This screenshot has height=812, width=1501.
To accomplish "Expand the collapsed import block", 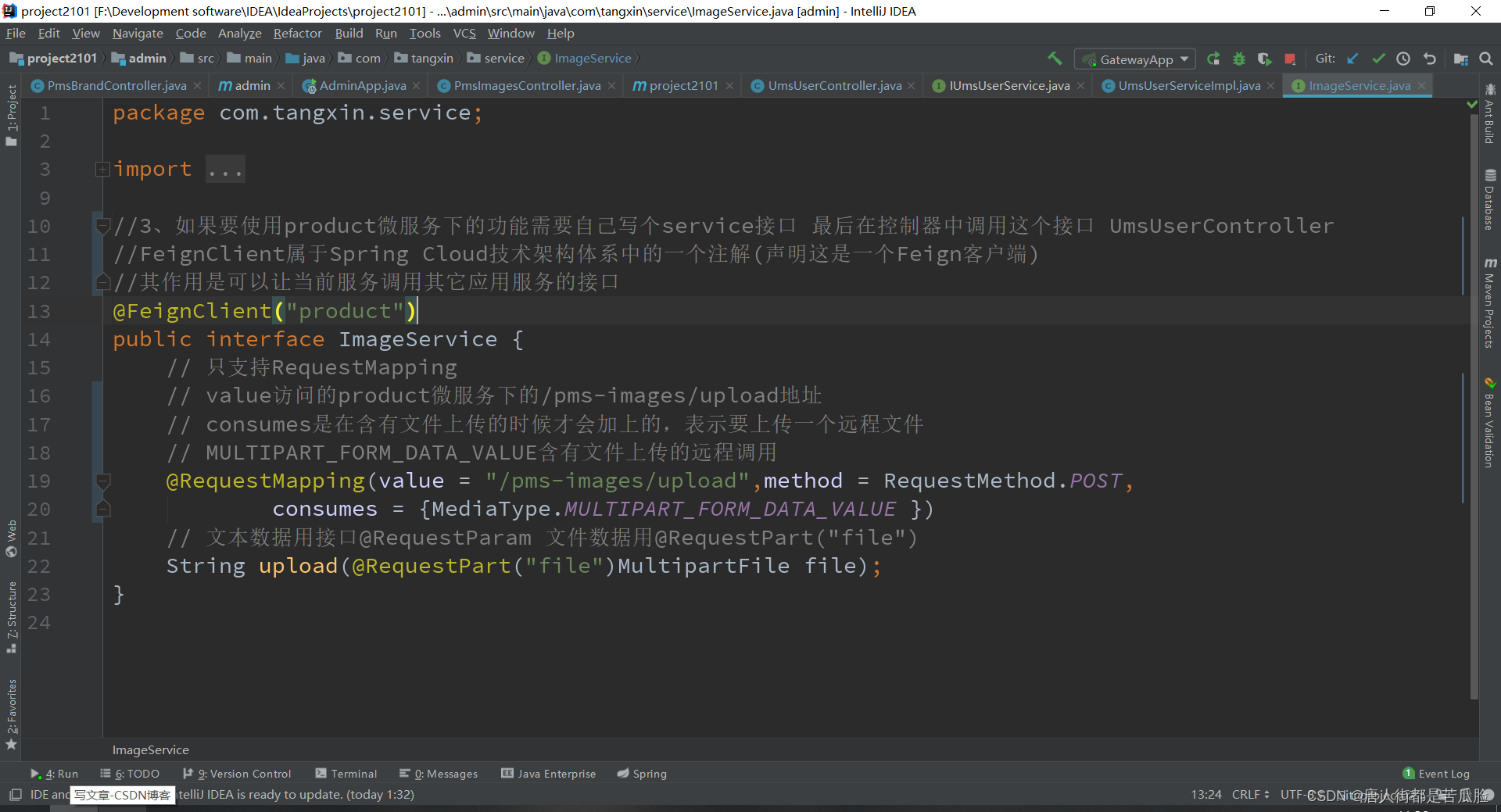I will [102, 169].
